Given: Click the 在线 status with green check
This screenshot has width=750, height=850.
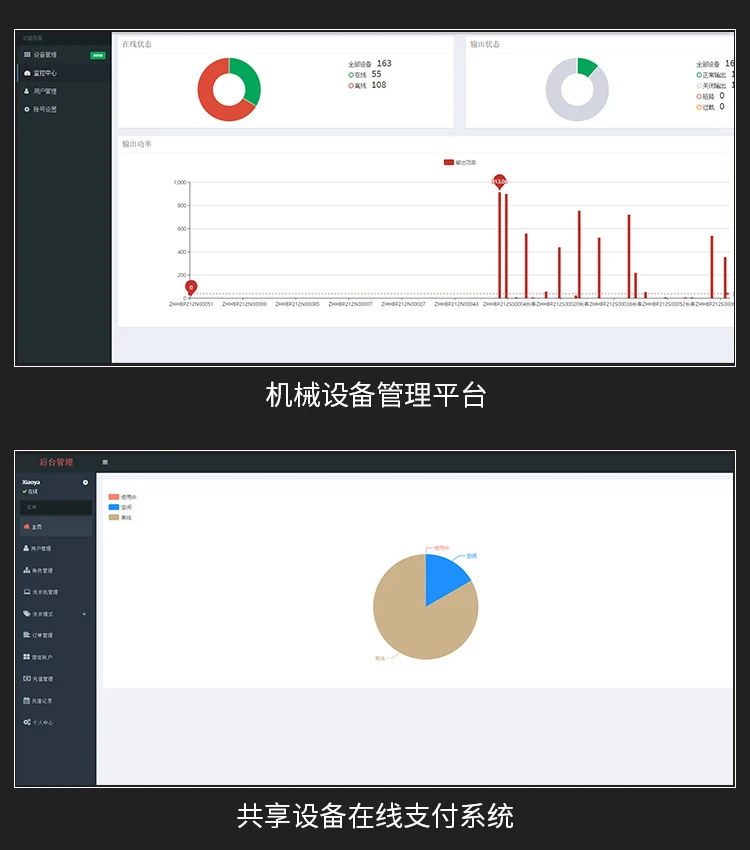Looking at the screenshot, I should [30, 491].
